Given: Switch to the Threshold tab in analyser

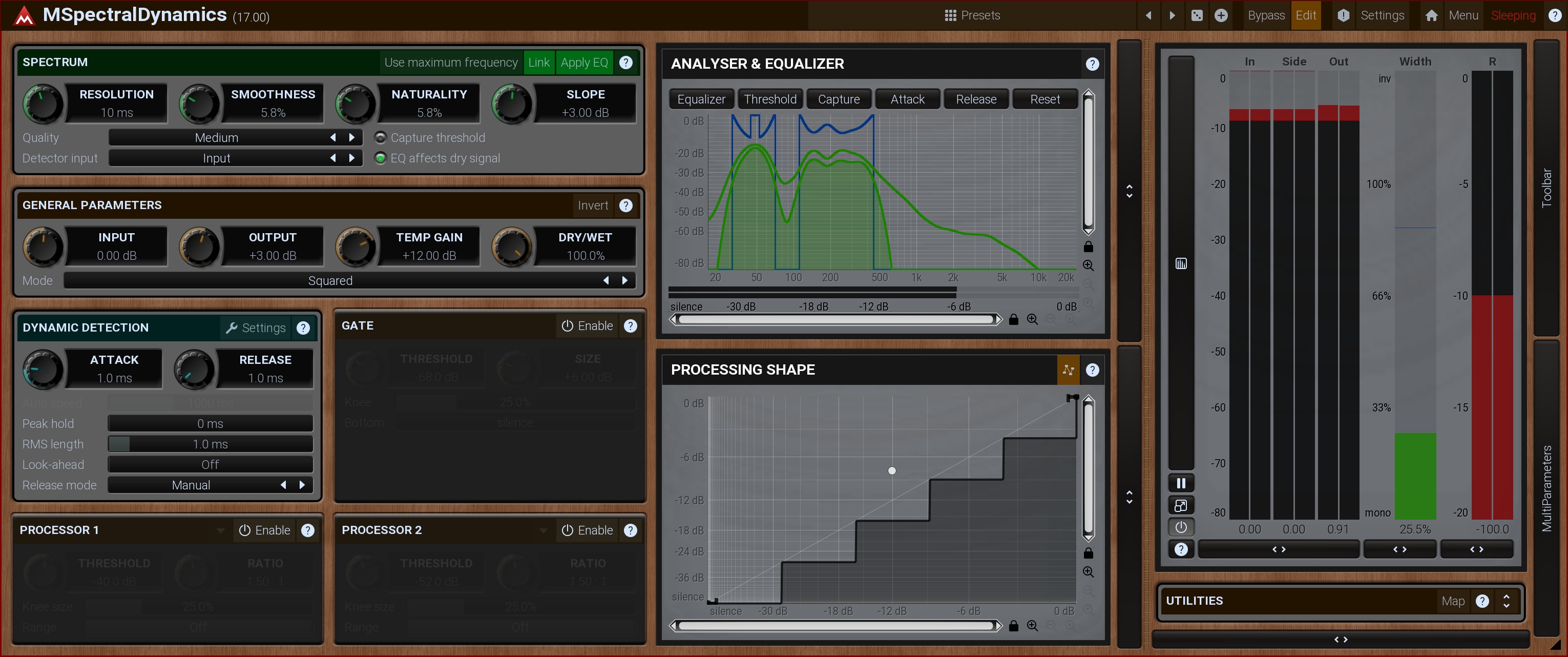Looking at the screenshot, I should 769,99.
